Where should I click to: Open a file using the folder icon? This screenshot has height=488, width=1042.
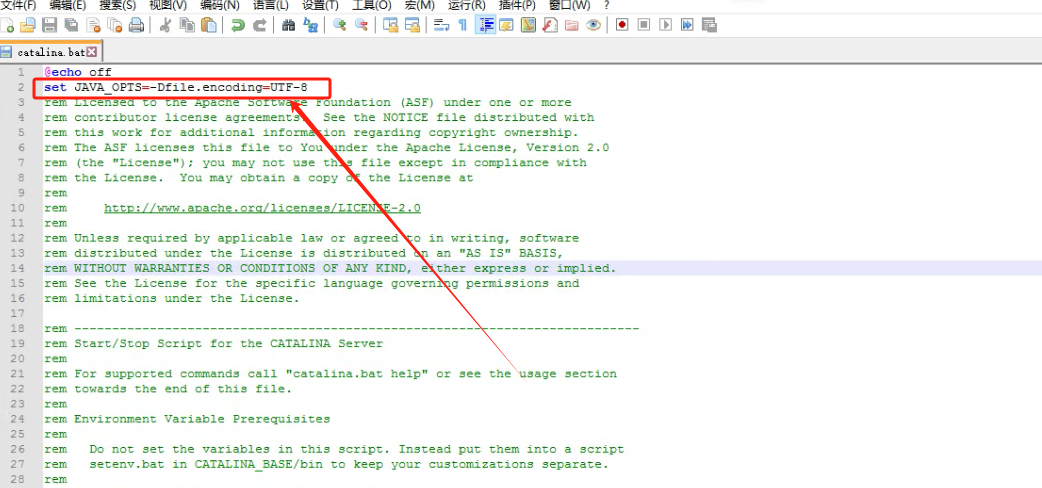pos(27,25)
